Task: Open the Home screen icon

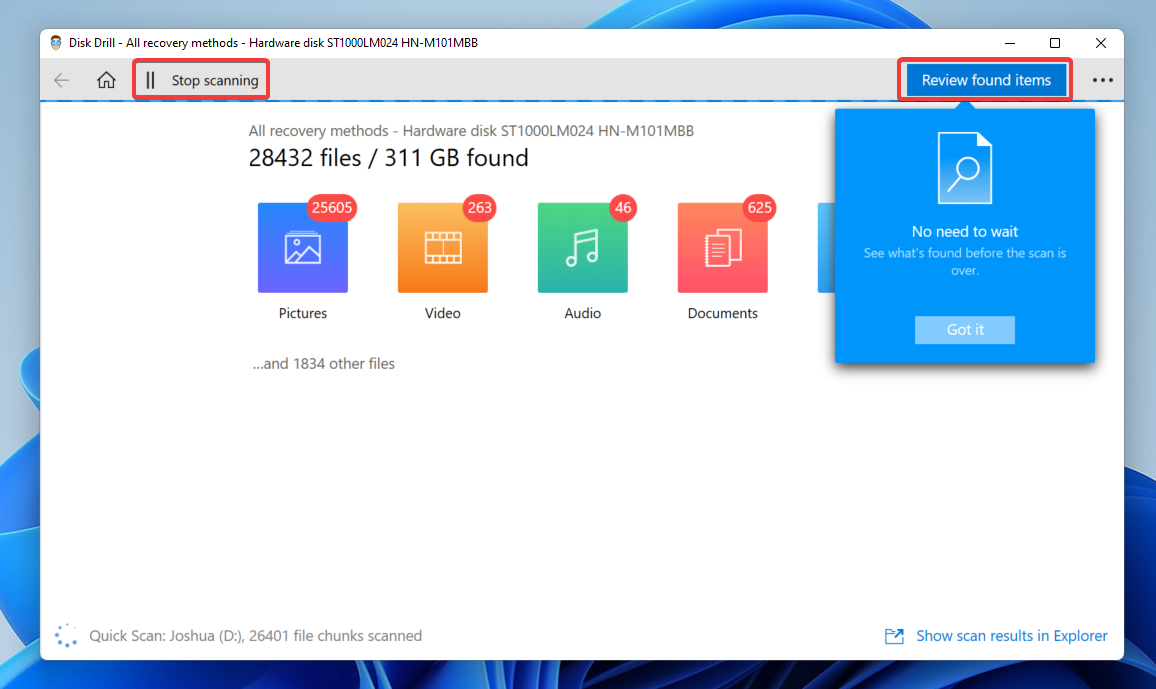Action: pyautogui.click(x=106, y=80)
